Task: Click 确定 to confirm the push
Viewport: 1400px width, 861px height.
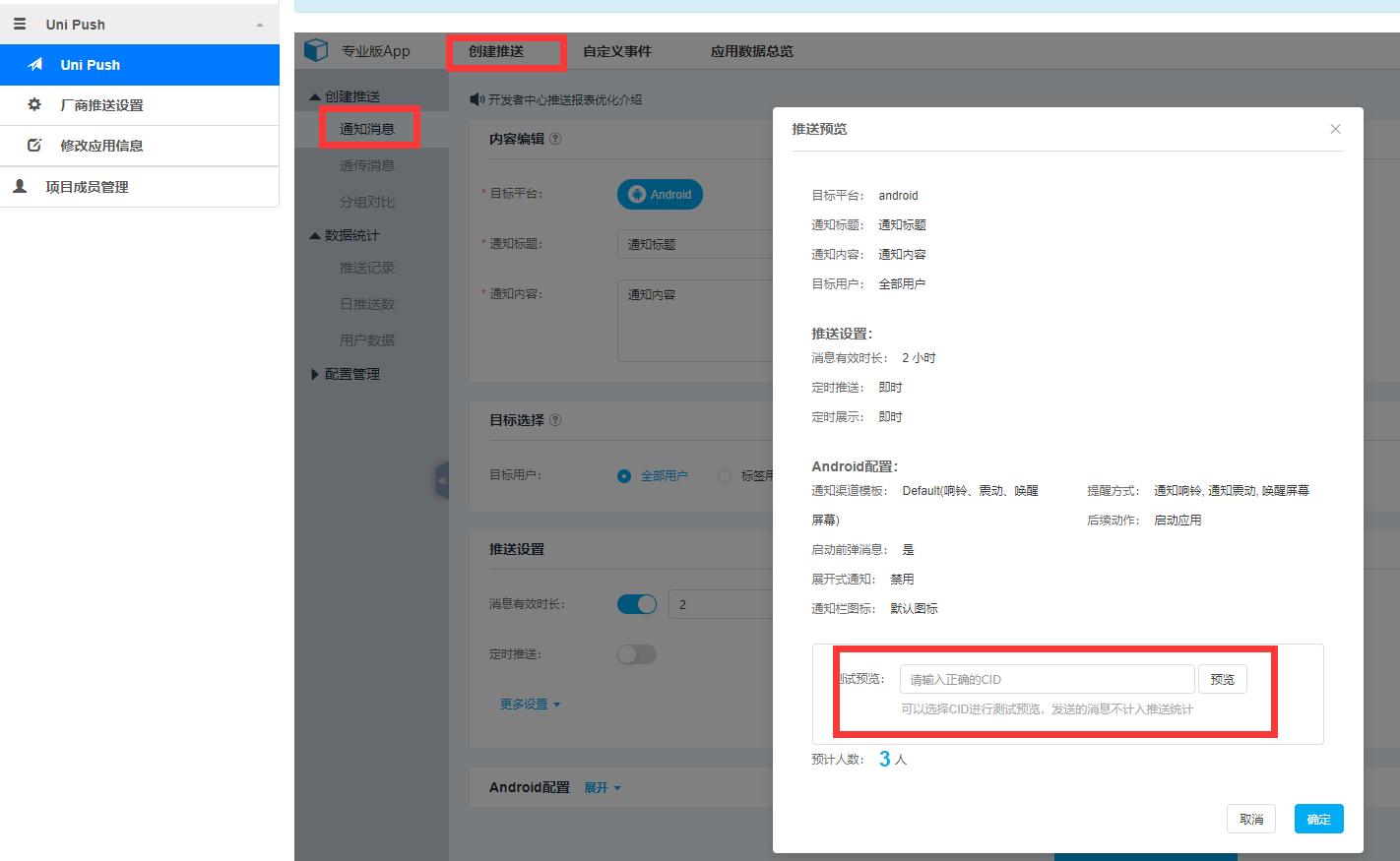Action: [x=1319, y=819]
